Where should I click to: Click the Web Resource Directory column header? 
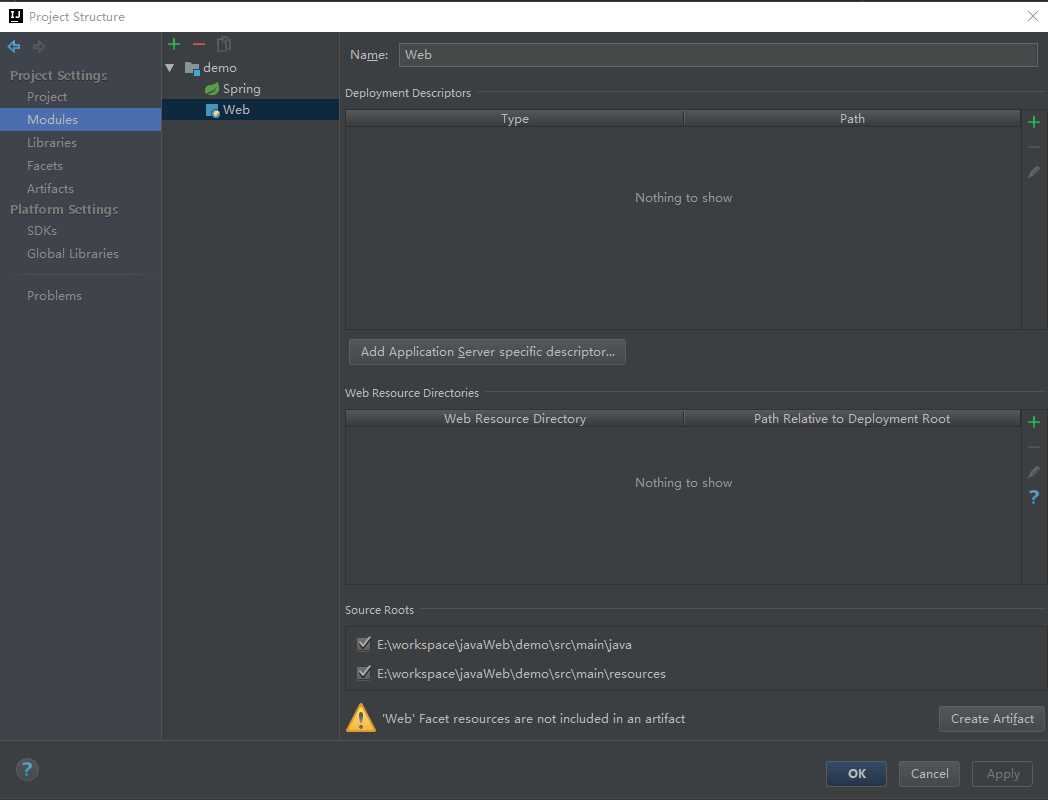pos(515,418)
